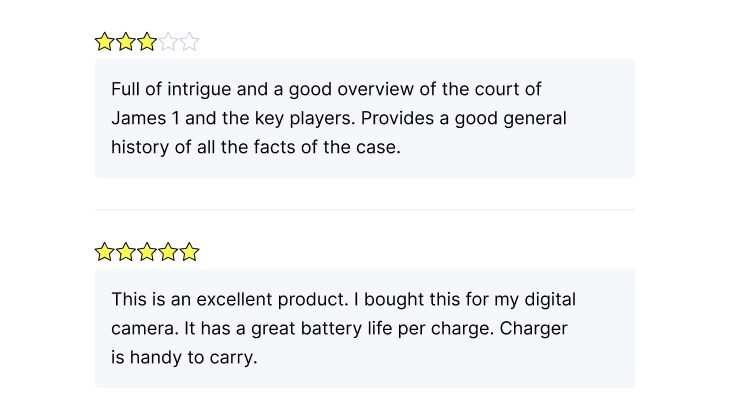Click the first star of the three-star review
The height and width of the screenshot is (403, 730).
pyautogui.click(x=104, y=42)
